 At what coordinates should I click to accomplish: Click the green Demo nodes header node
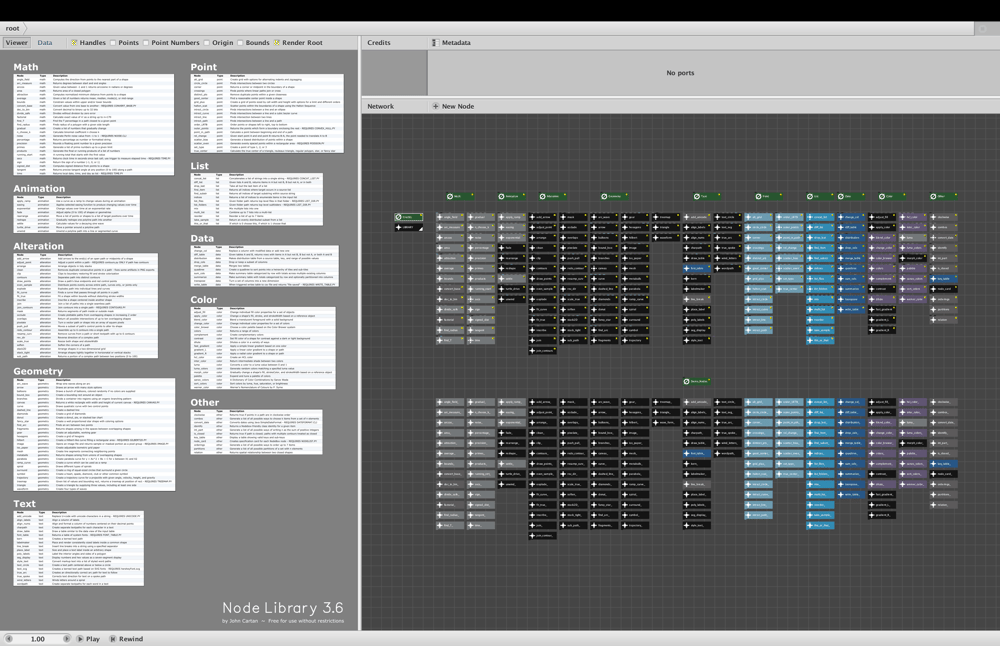(x=697, y=381)
